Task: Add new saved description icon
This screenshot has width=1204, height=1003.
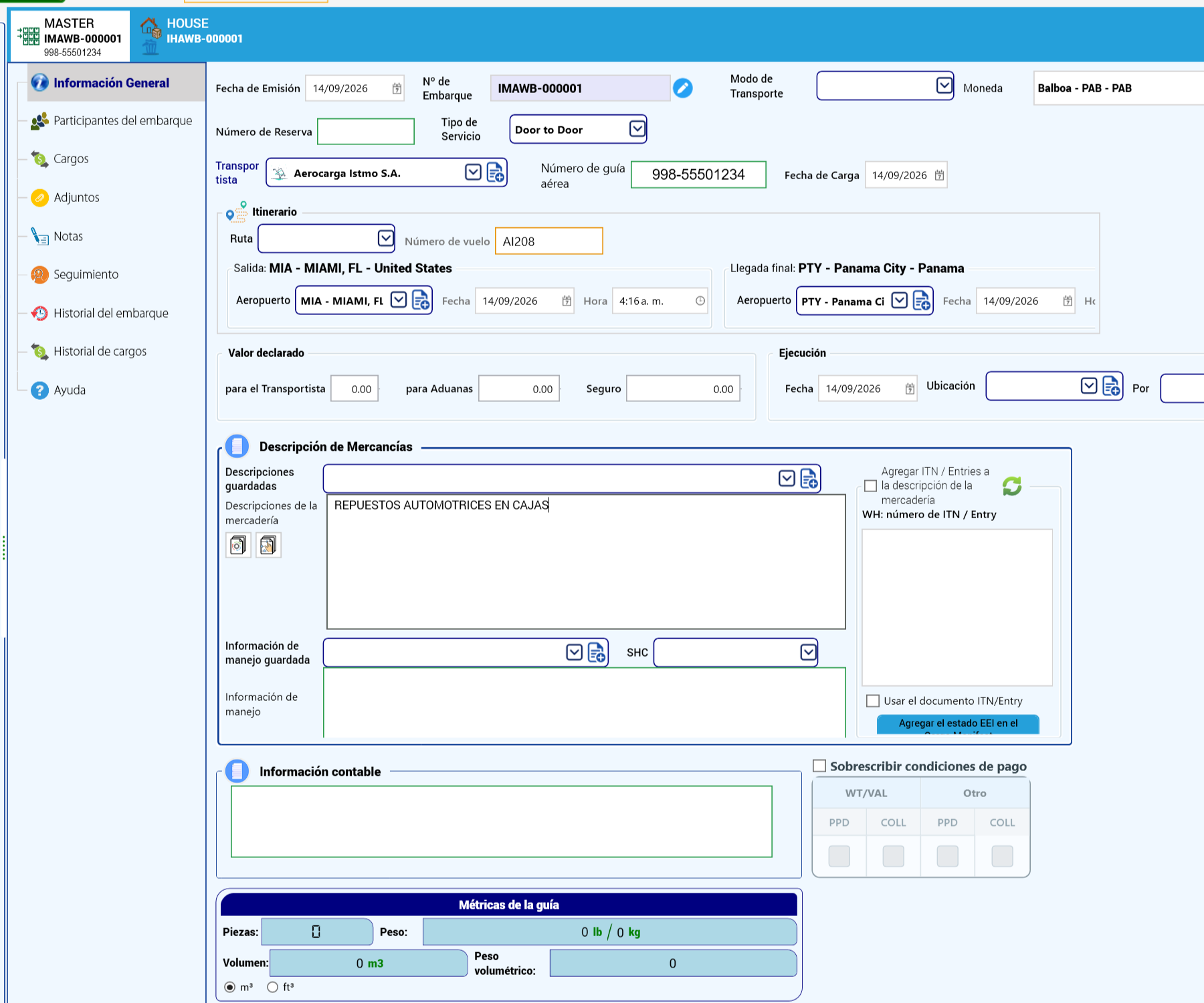Action: [x=809, y=478]
